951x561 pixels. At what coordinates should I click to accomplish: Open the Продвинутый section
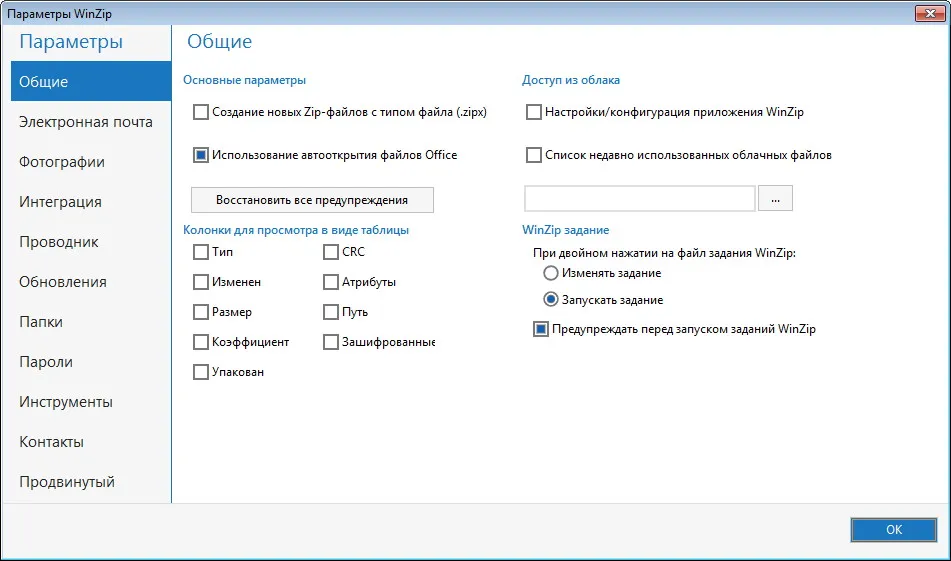(67, 482)
